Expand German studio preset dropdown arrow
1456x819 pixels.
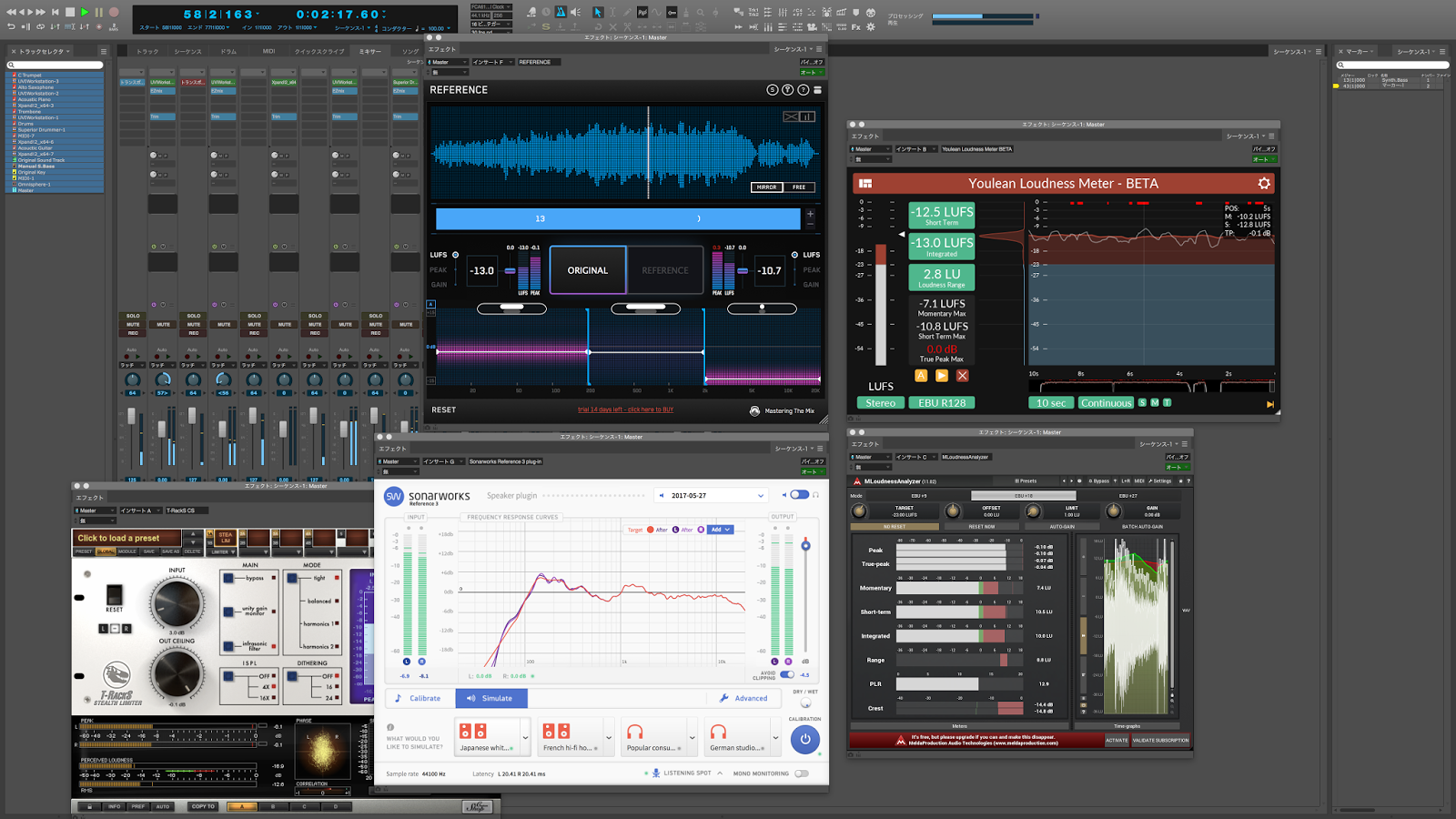tap(775, 737)
